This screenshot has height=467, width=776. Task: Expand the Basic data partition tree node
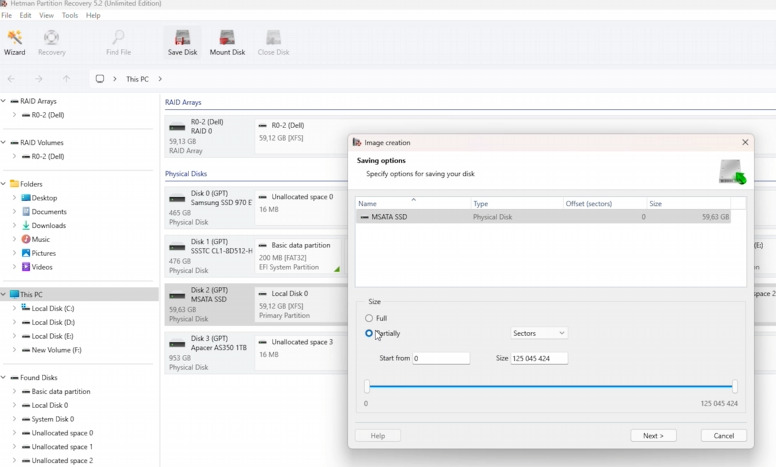tap(14, 391)
